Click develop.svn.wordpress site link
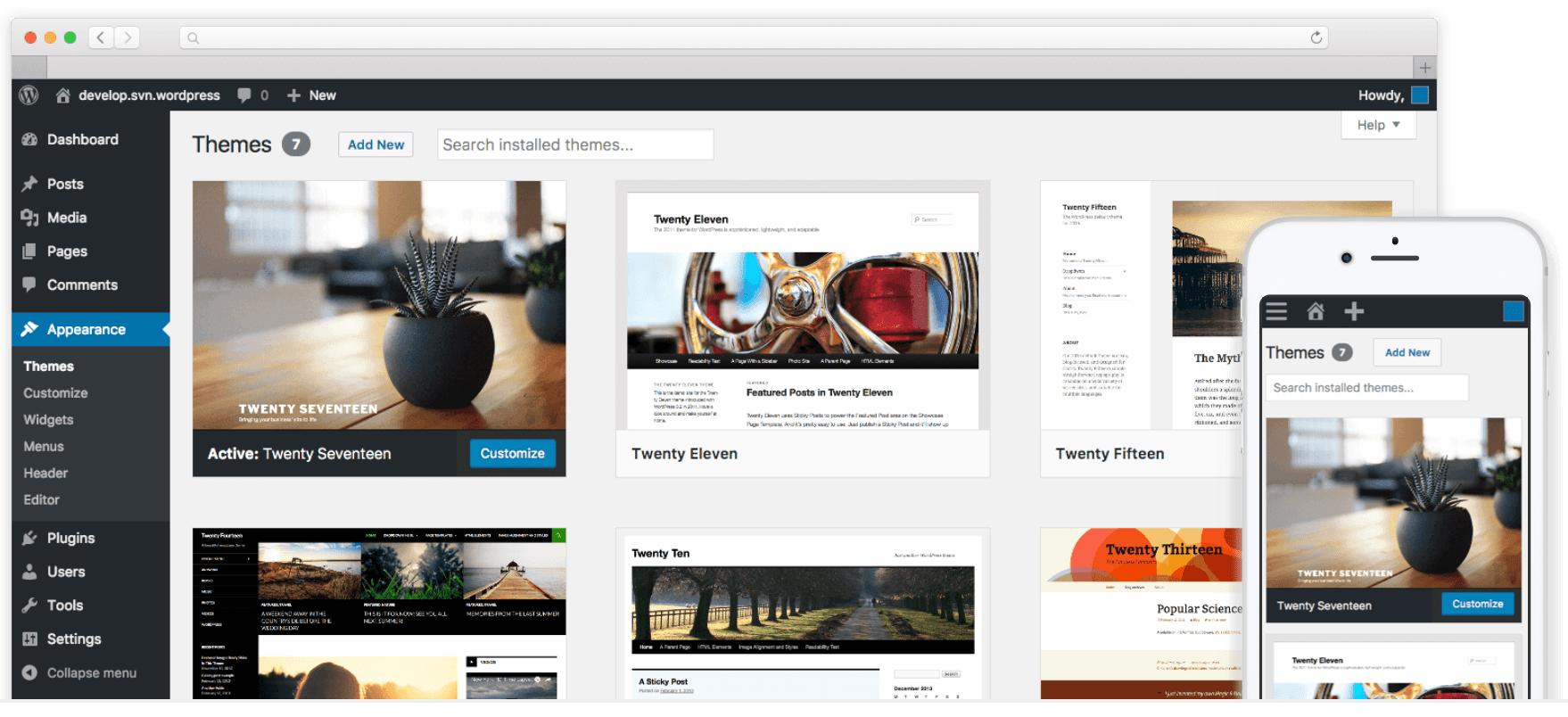Screen dimensions: 1568x717 click(x=149, y=95)
